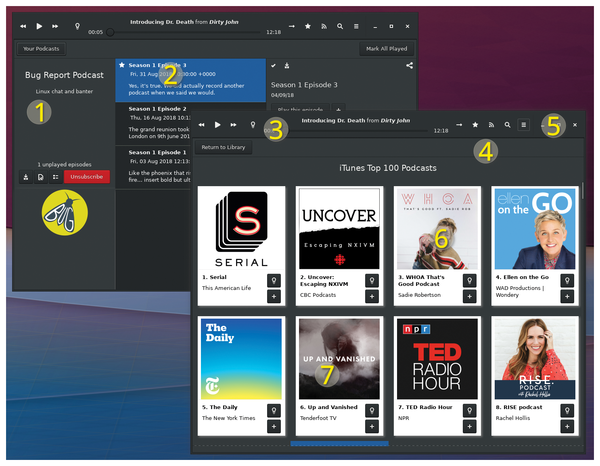Add Up and Vanished with its plus button
Screen dimensions: 600x466
click(372, 427)
